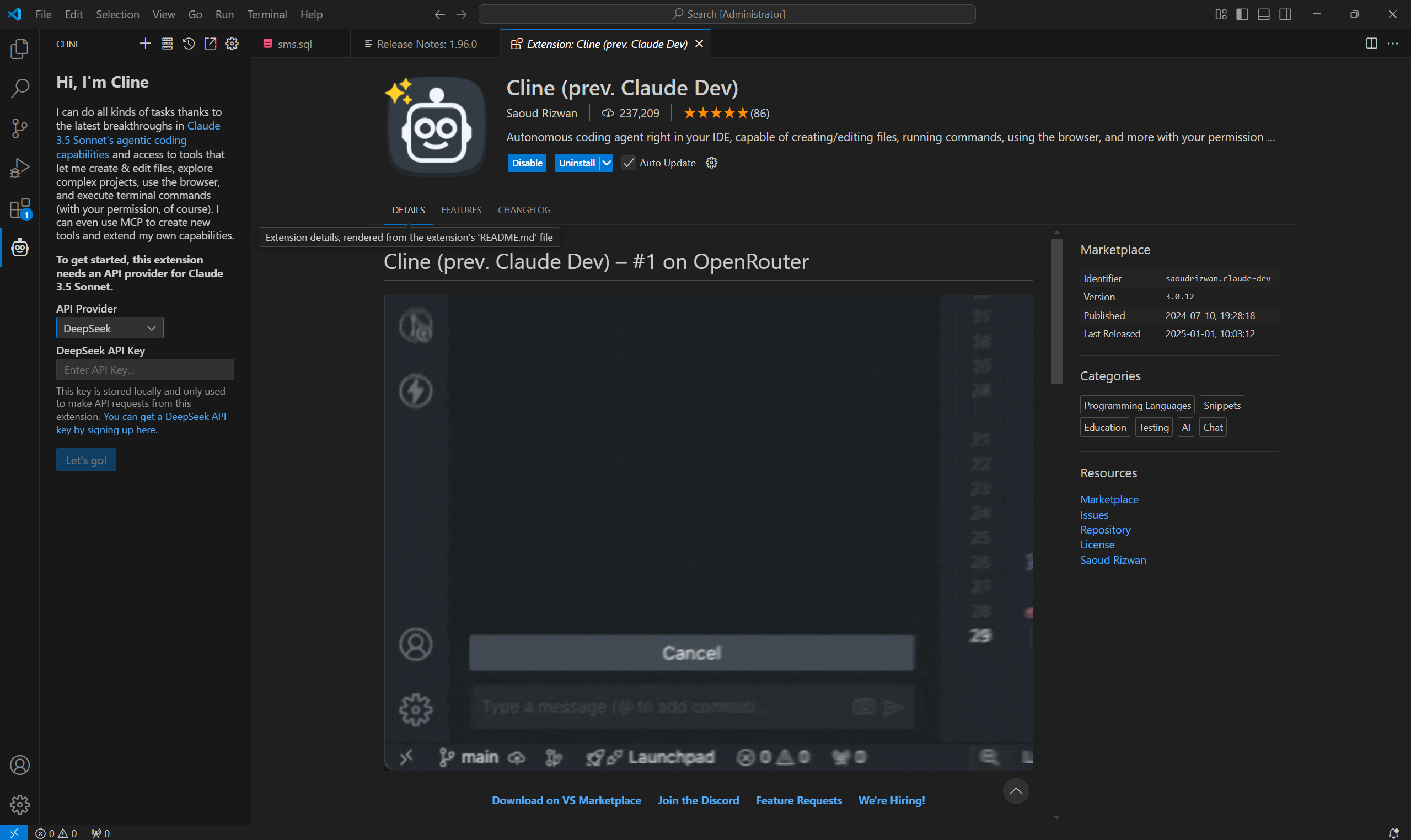Toggle the bottom panel layout icon

[1263, 14]
